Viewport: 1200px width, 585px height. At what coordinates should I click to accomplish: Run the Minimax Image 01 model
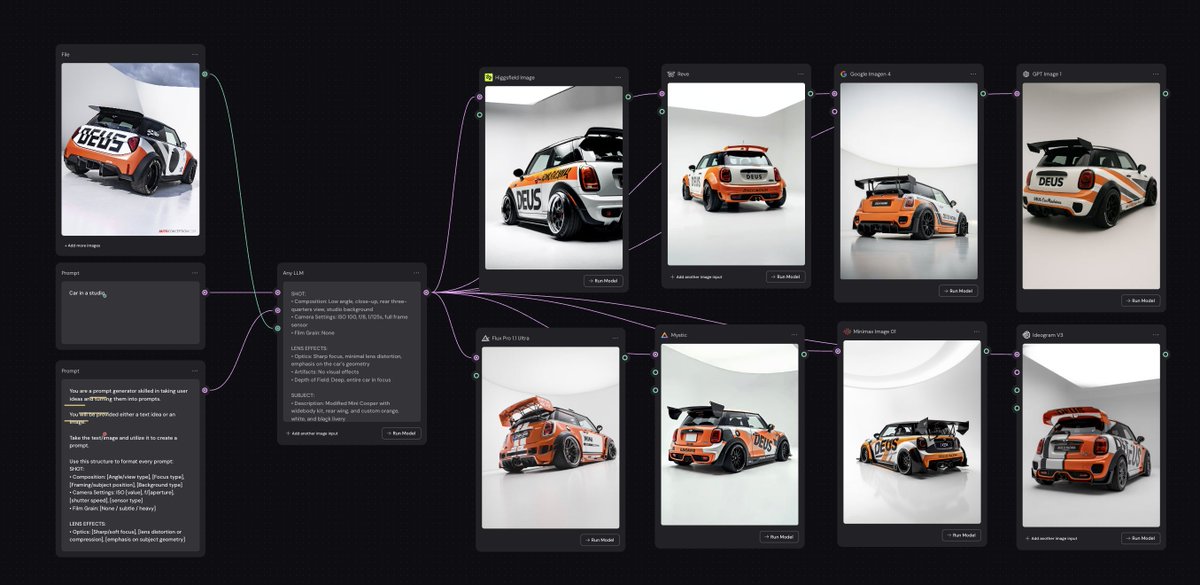pos(961,535)
